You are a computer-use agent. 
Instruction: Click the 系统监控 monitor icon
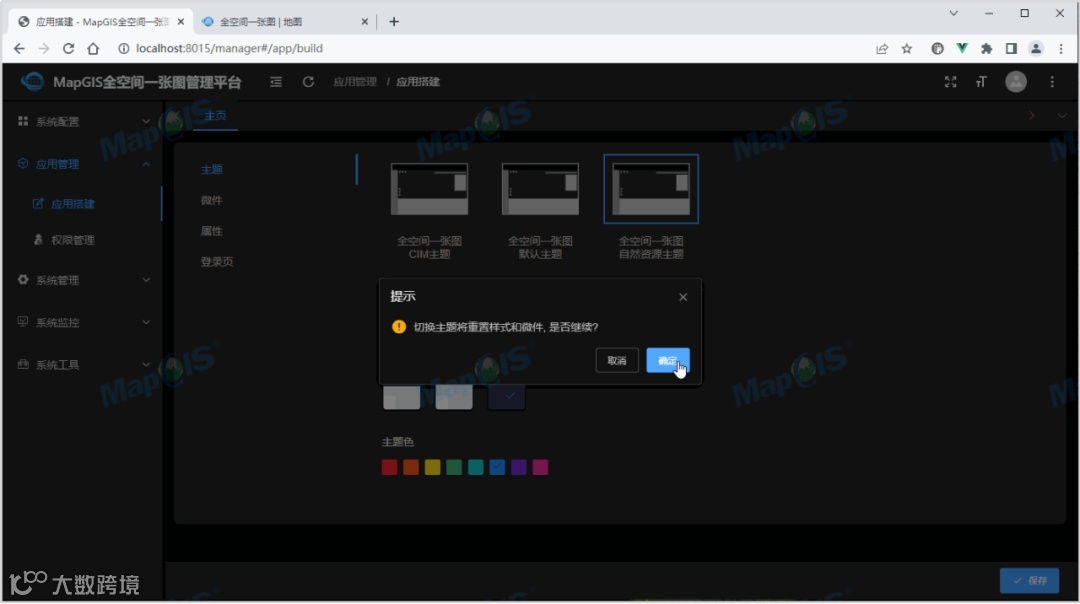23,322
